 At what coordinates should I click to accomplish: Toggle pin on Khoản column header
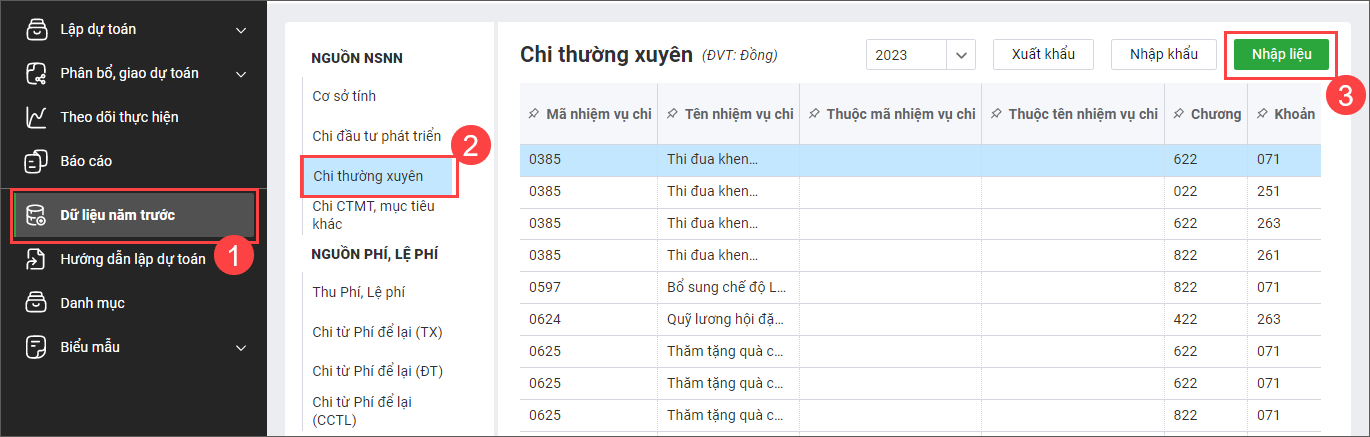click(x=1262, y=114)
